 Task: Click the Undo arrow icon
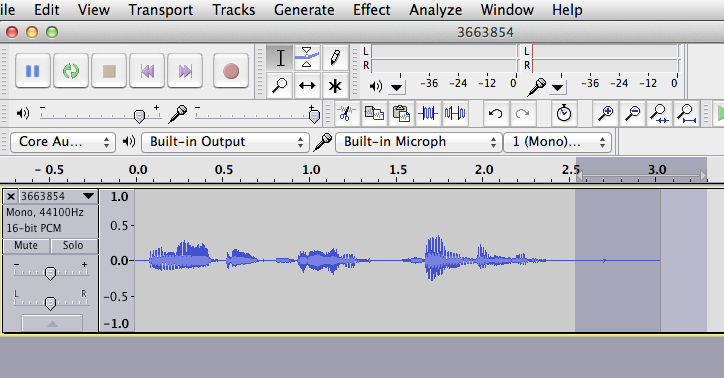495,114
